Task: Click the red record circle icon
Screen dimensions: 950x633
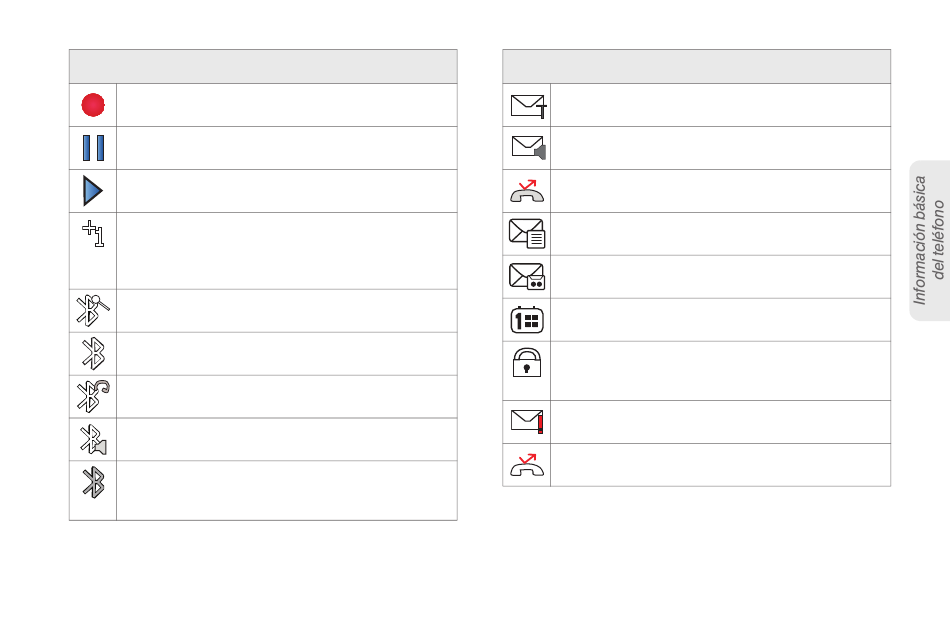Action: coord(93,105)
